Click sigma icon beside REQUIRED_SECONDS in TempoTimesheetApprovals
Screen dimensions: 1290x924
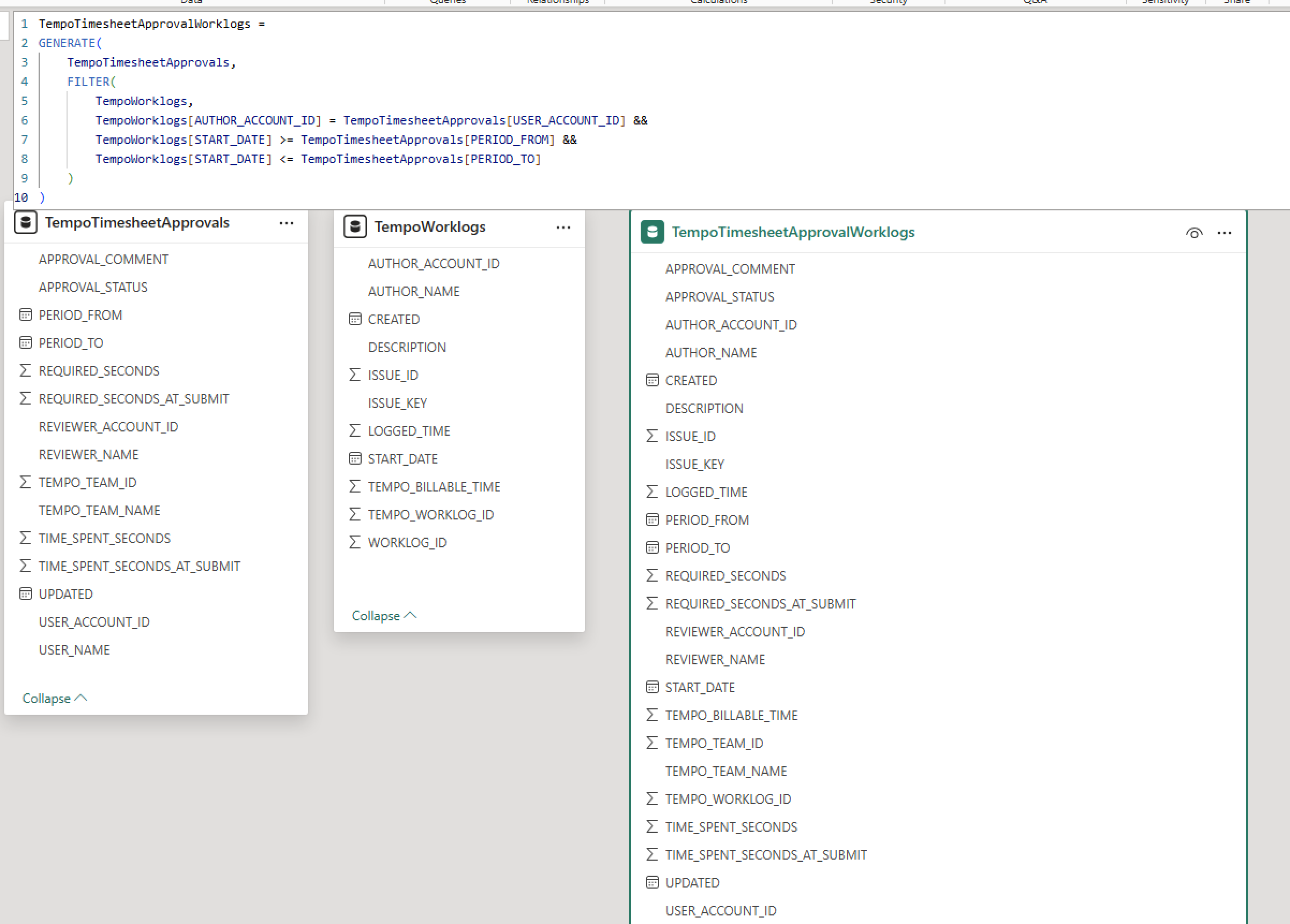[26, 370]
